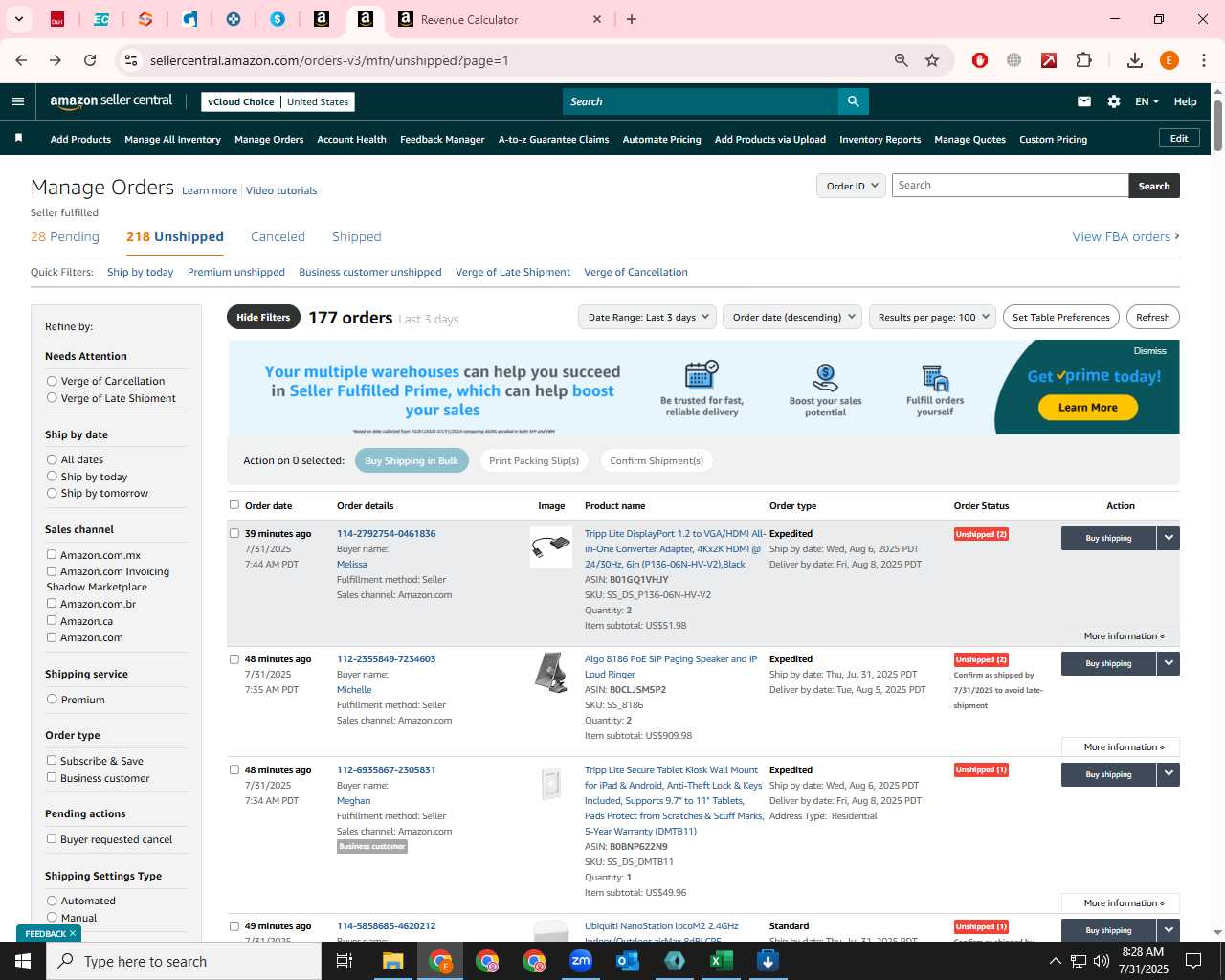Click the teal search magnifier button
Image resolution: width=1225 pixels, height=980 pixels.
click(853, 101)
